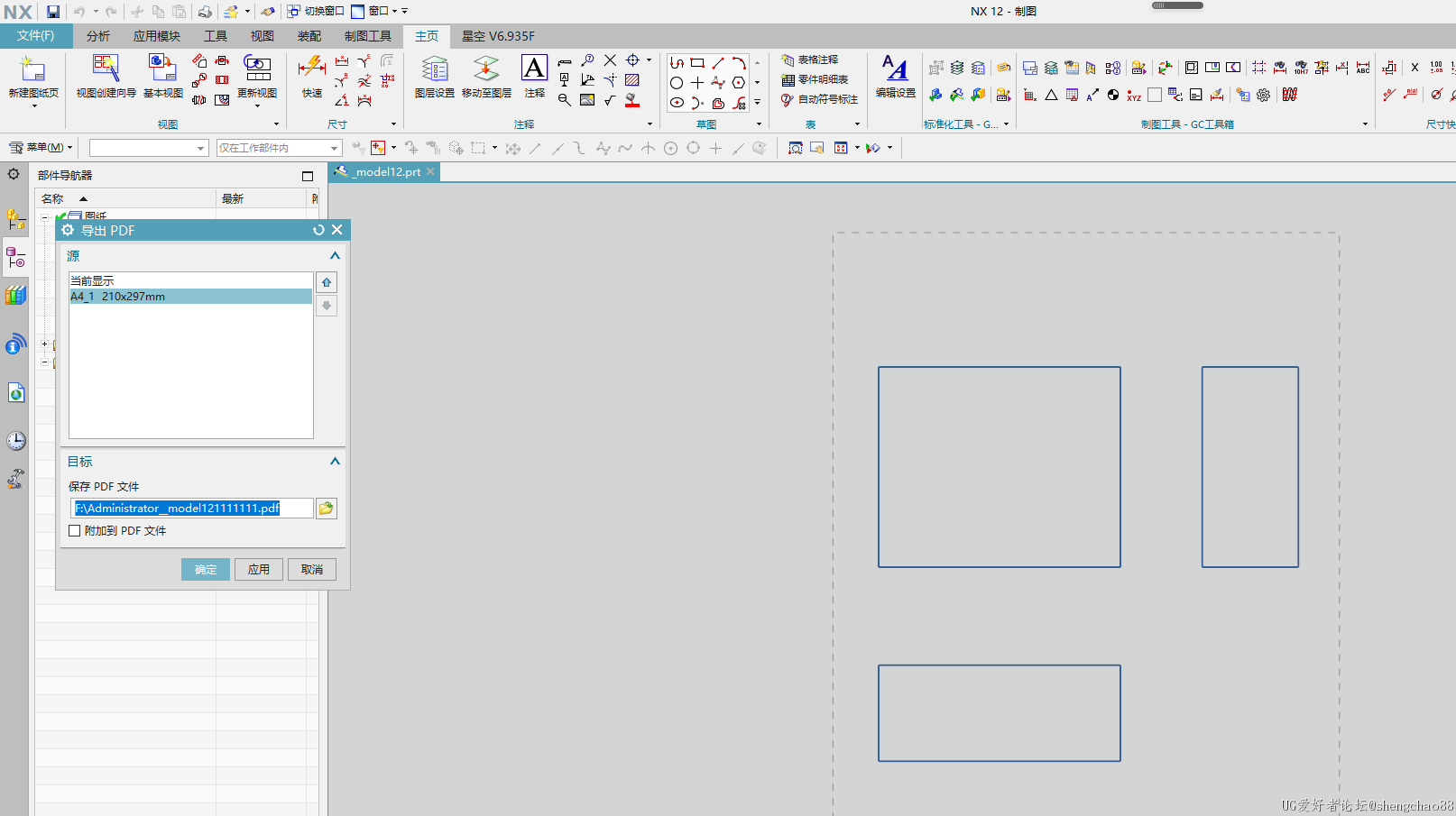Screen dimensions: 1456x816
Task: Switch to the 装配 ribbon tab
Action: click(309, 36)
